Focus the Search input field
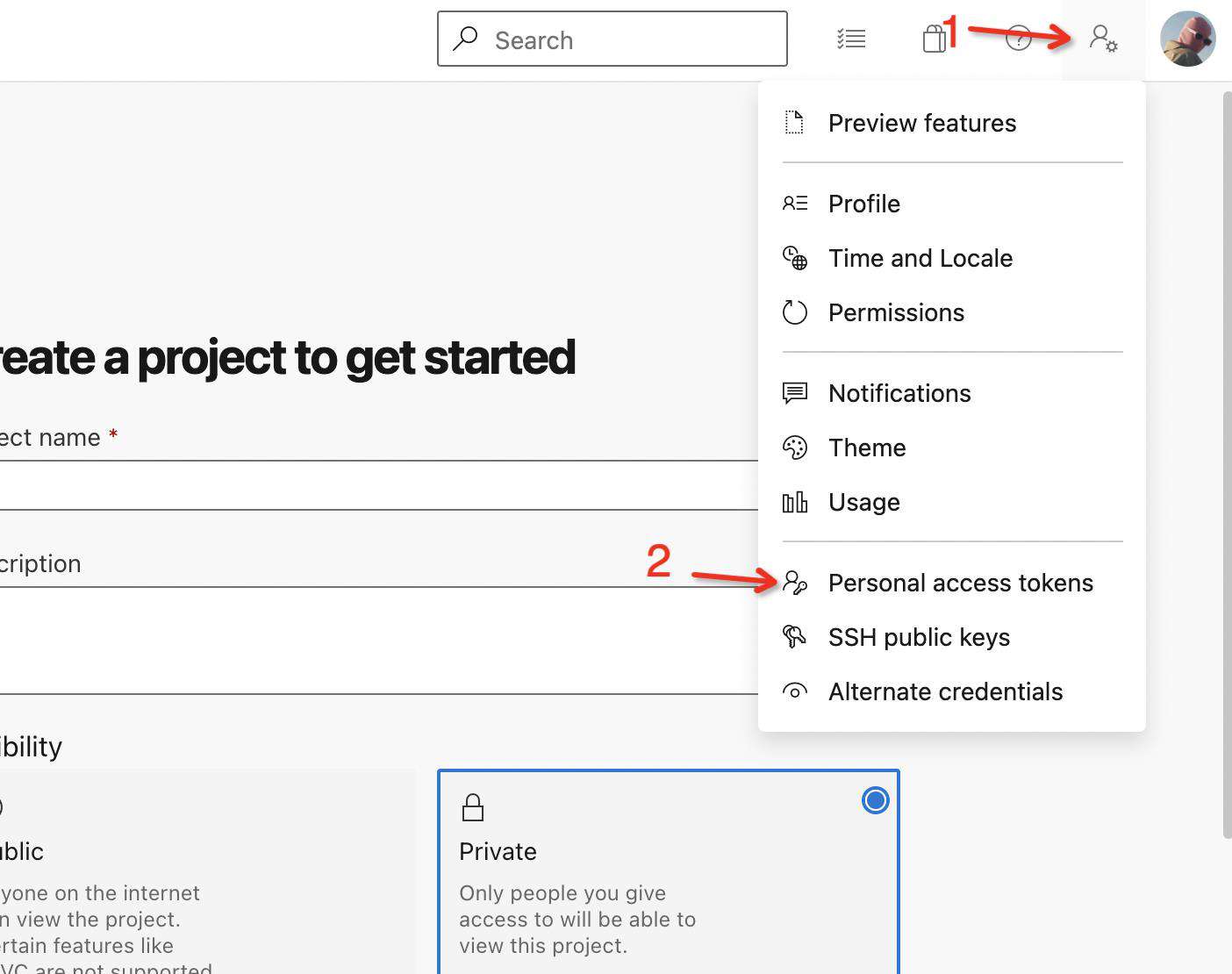The width and height of the screenshot is (1232, 974). 612,39
